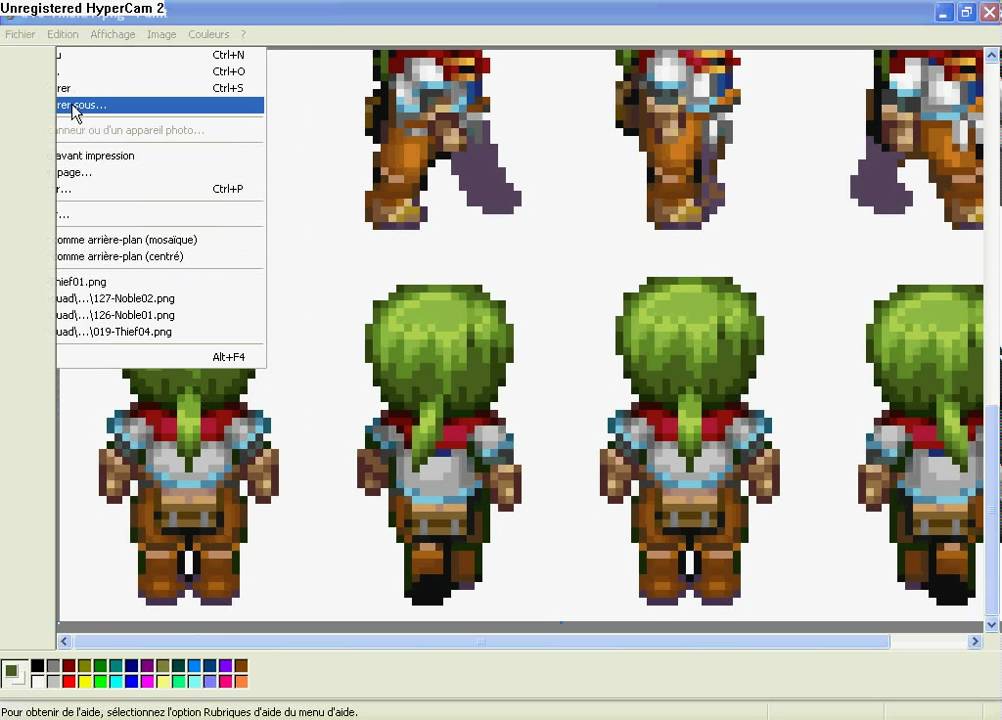This screenshot has width=1002, height=720.
Task: Pick the dark gray color swatch
Action: tap(54, 666)
